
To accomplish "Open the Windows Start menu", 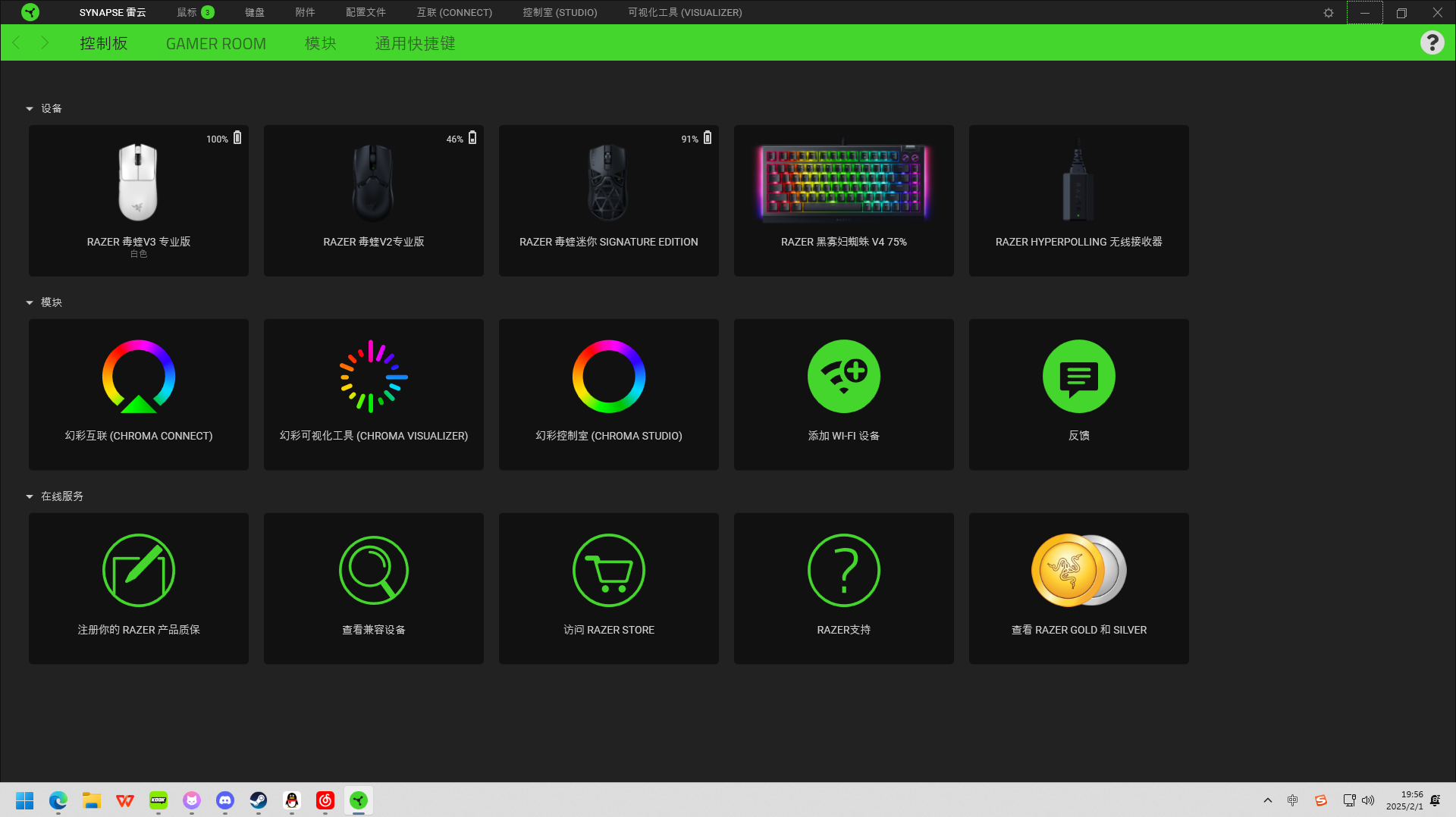I will pyautogui.click(x=25, y=800).
